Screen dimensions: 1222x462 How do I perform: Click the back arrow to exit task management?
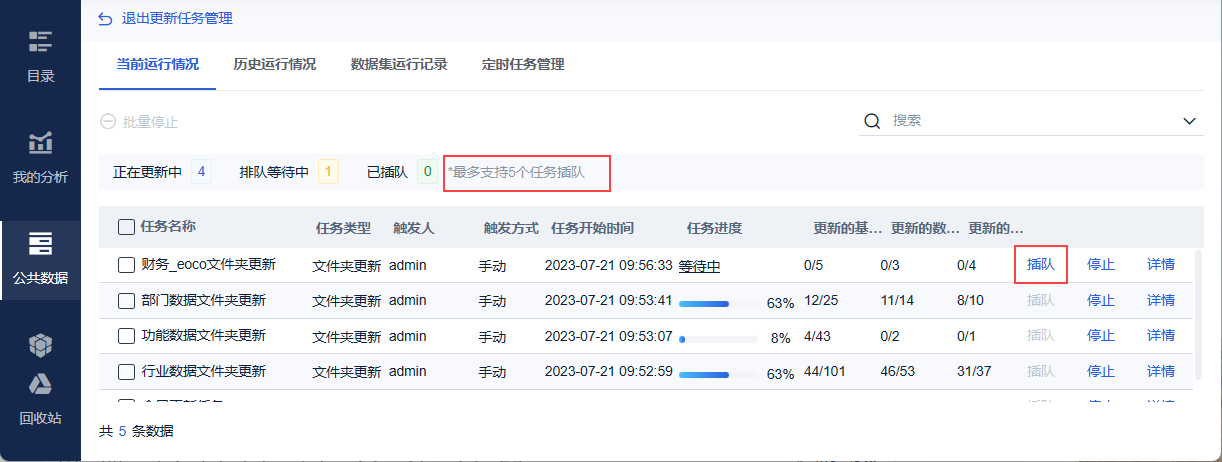105,18
